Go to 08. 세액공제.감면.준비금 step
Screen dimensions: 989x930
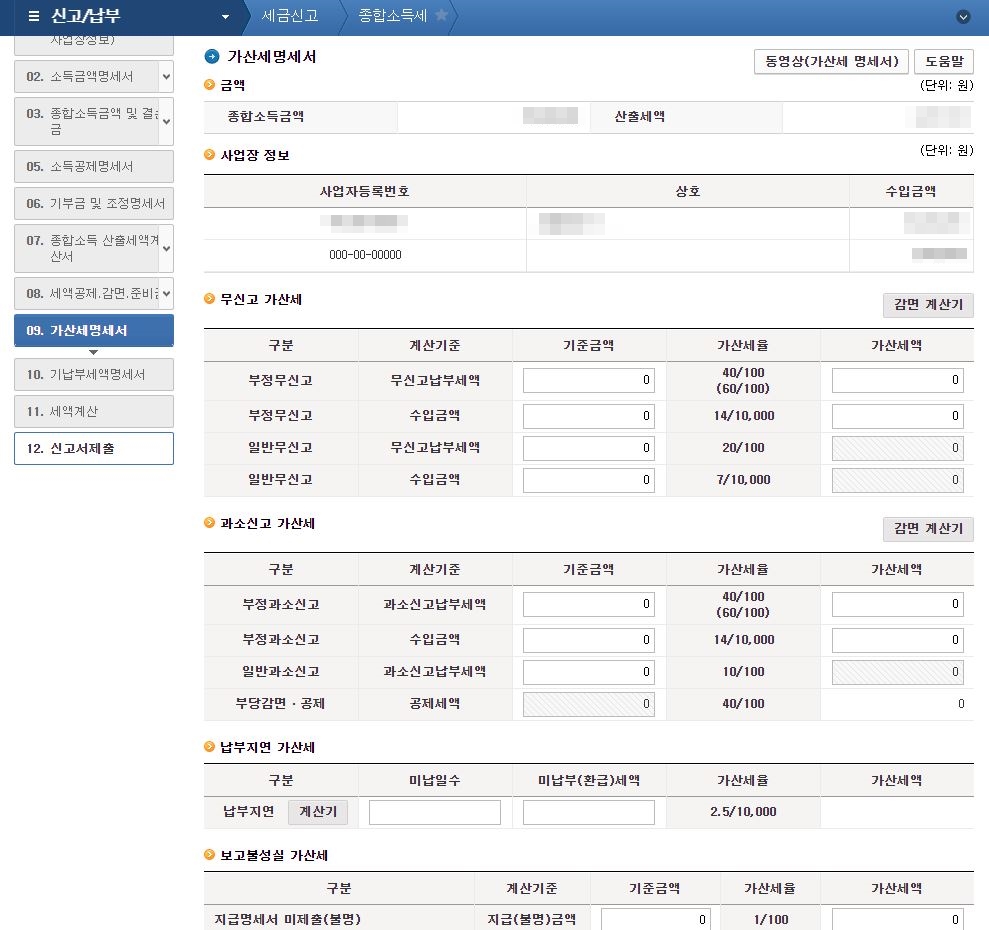[86, 293]
